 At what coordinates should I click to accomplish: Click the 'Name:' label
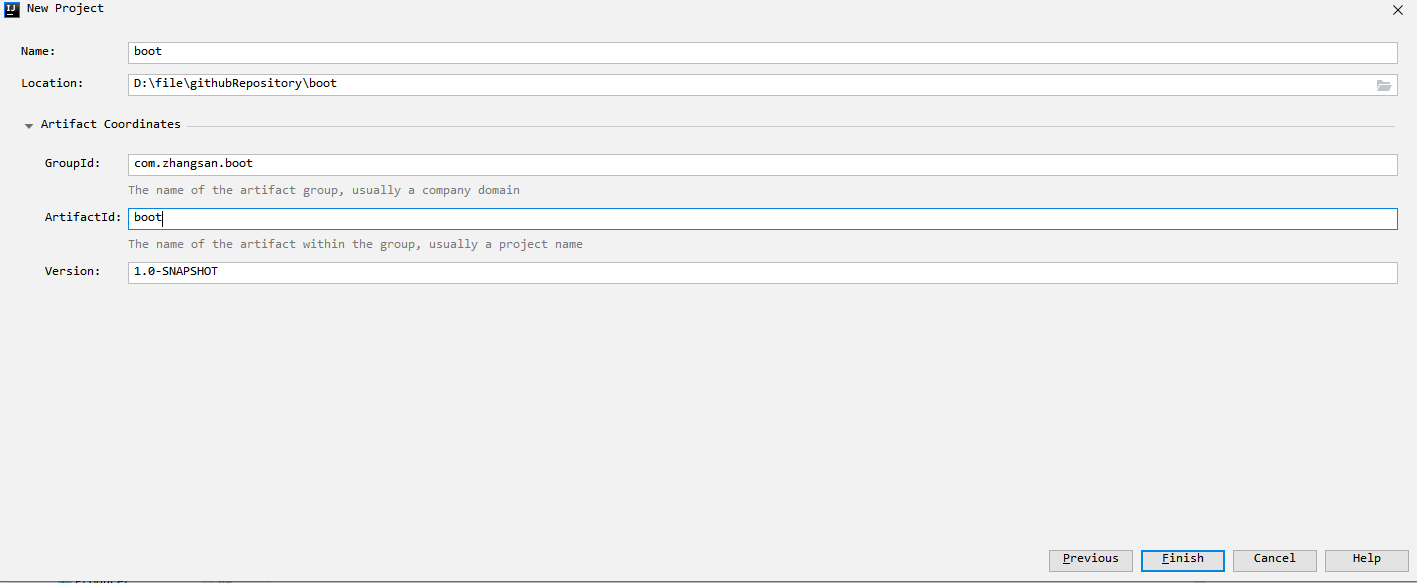[38, 51]
